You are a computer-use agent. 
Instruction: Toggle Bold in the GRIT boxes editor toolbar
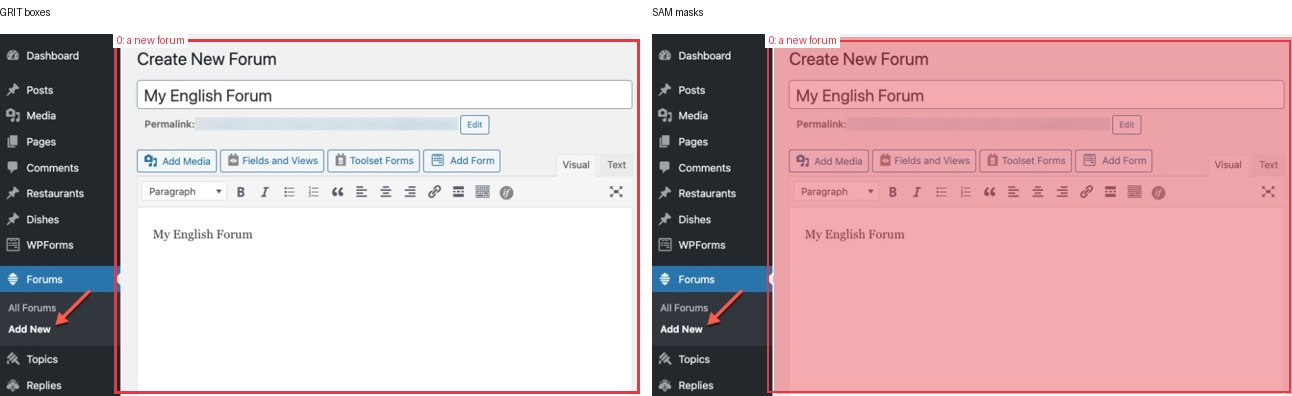point(241,192)
